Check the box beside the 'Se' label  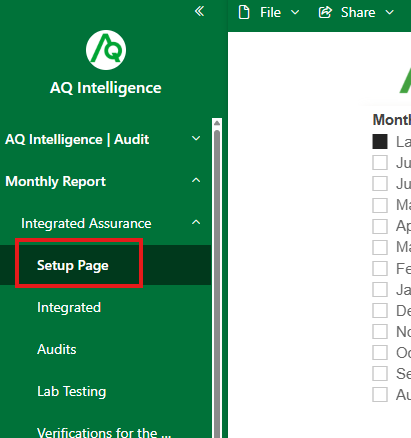tap(380, 374)
